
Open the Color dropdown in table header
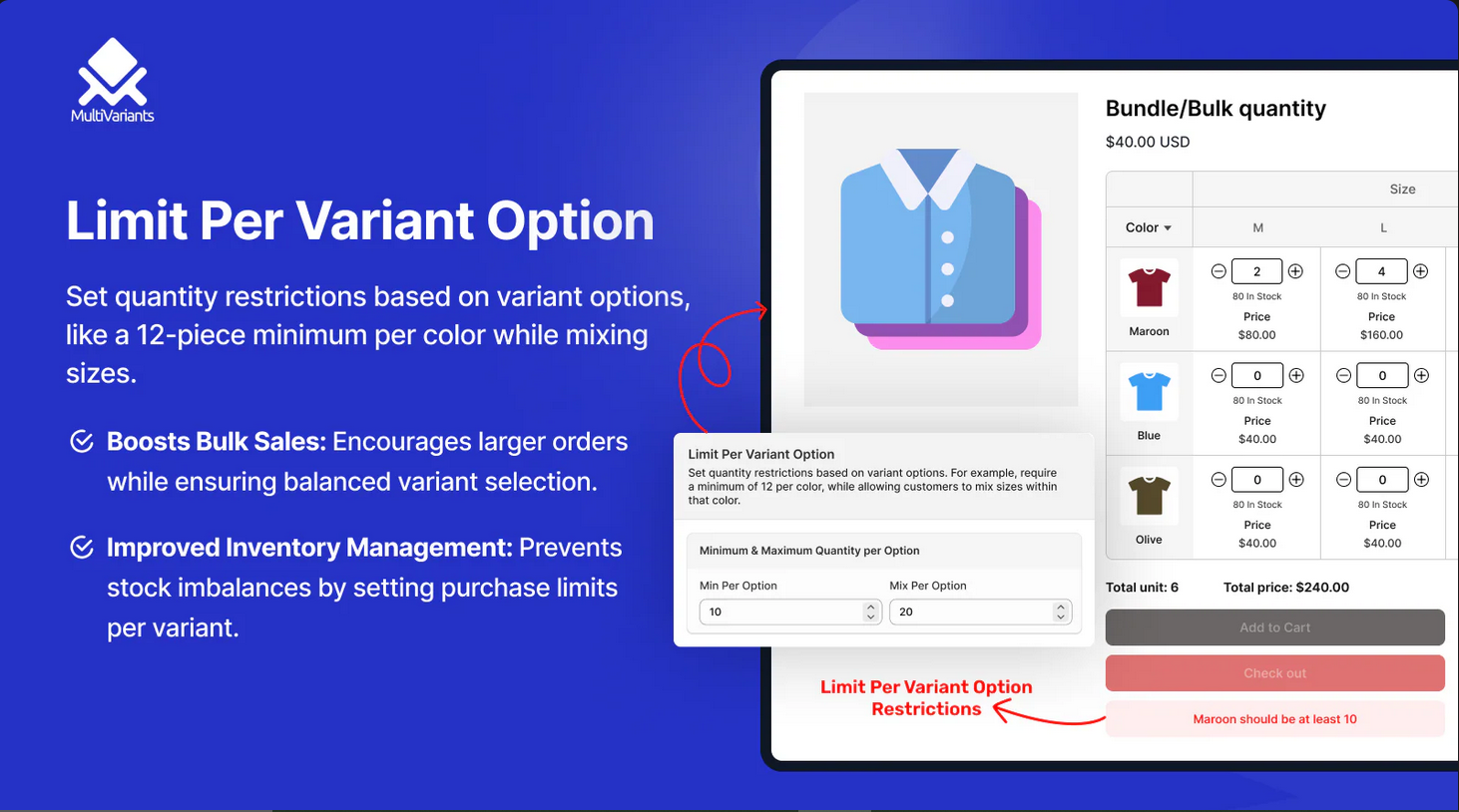pyautogui.click(x=1149, y=227)
